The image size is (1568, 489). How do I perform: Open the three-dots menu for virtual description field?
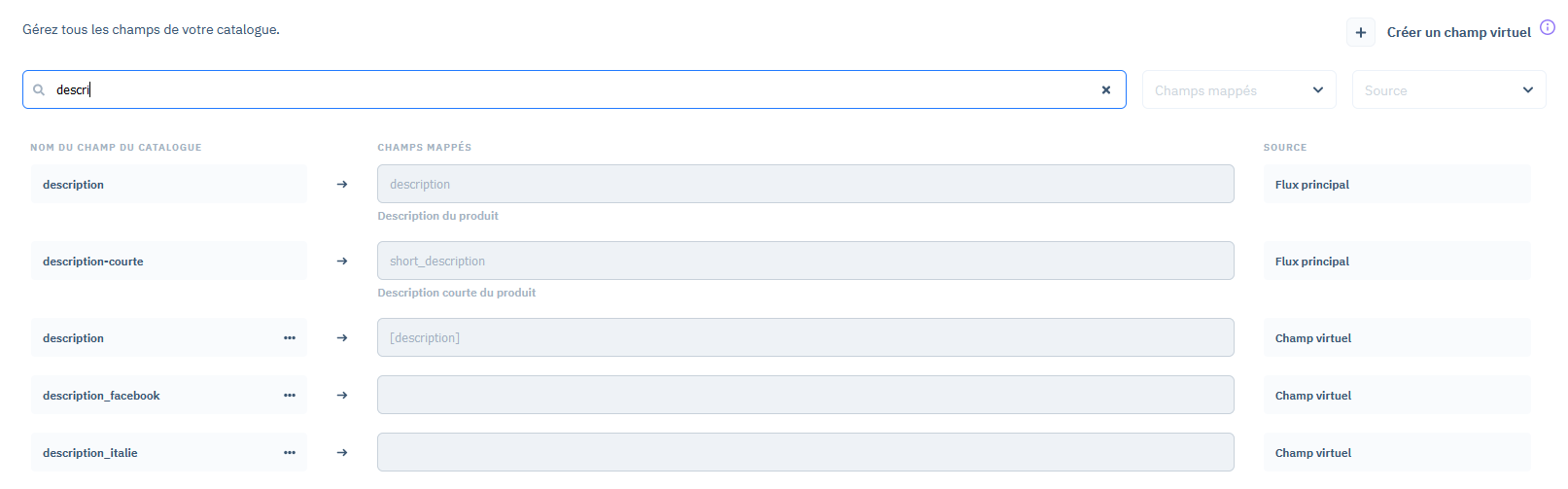pos(290,338)
